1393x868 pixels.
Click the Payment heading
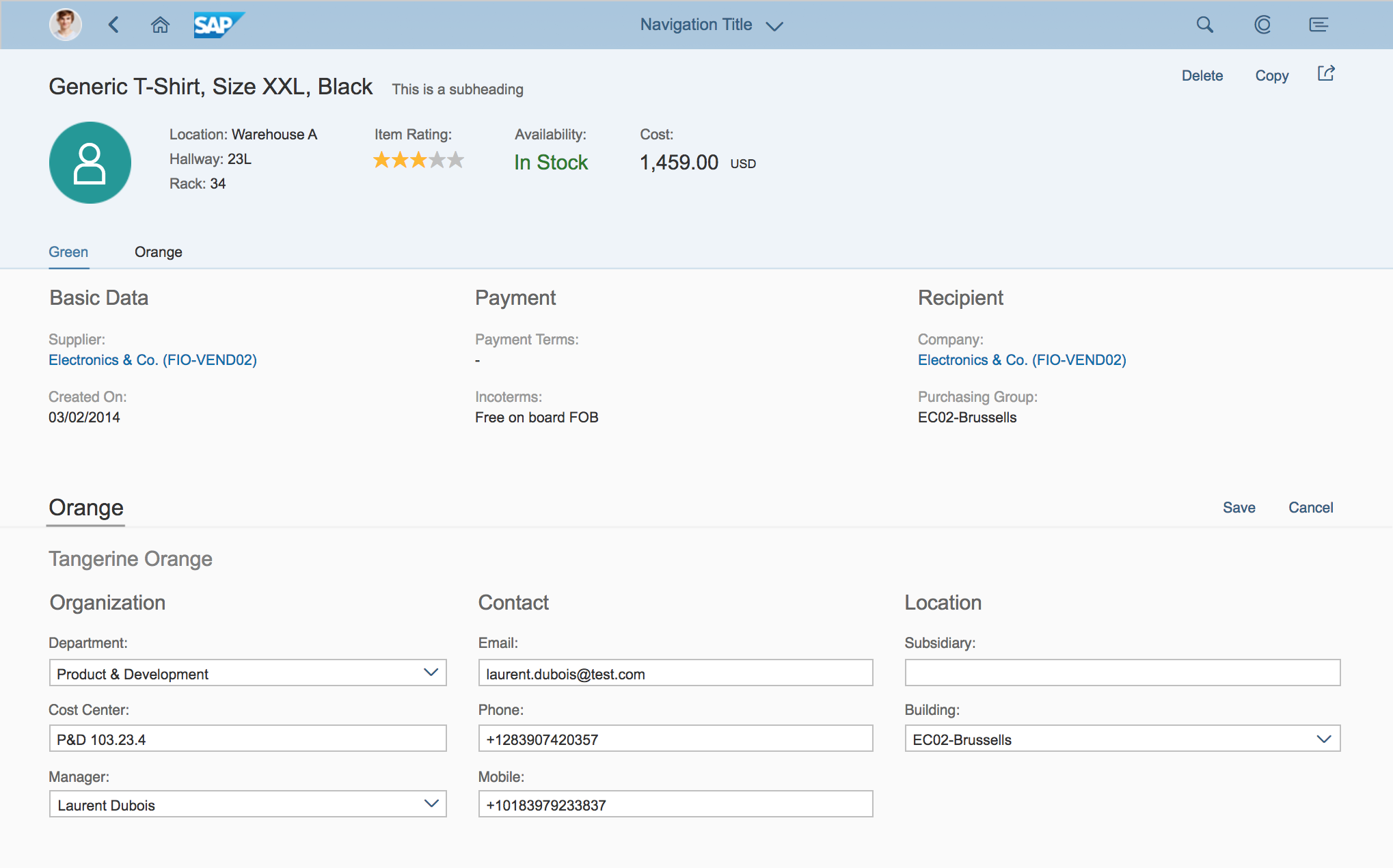coord(515,297)
